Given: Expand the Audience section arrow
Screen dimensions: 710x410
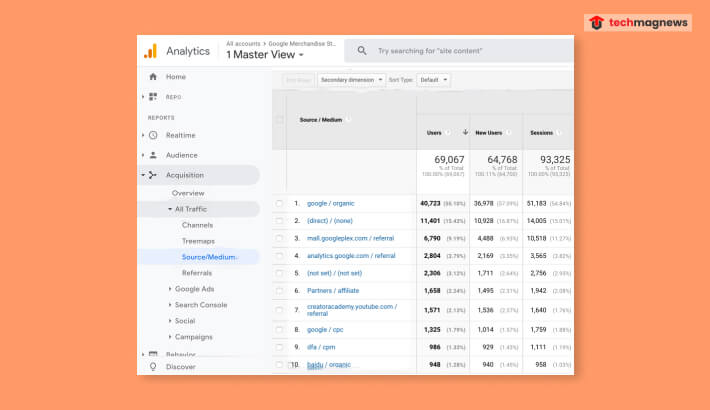Looking at the screenshot, I should point(143,155).
